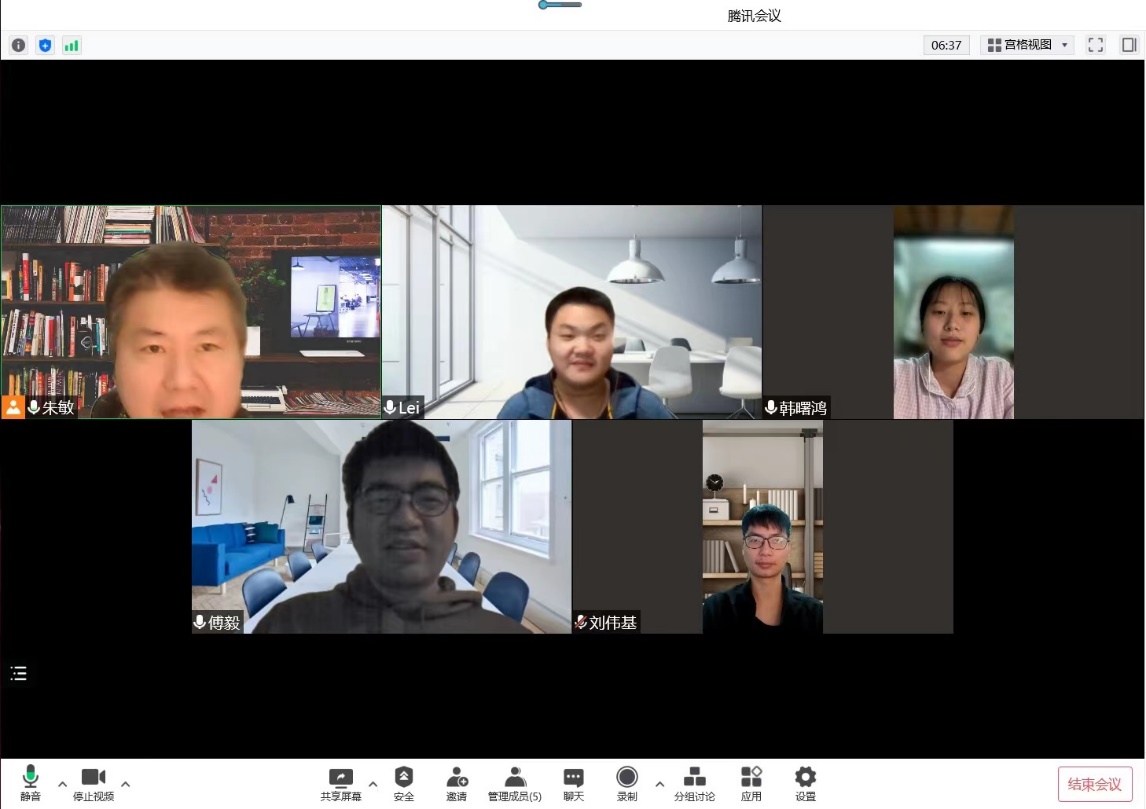Open meeting Settings (设置)
Viewport: 1146px width, 809px height.
[805, 783]
